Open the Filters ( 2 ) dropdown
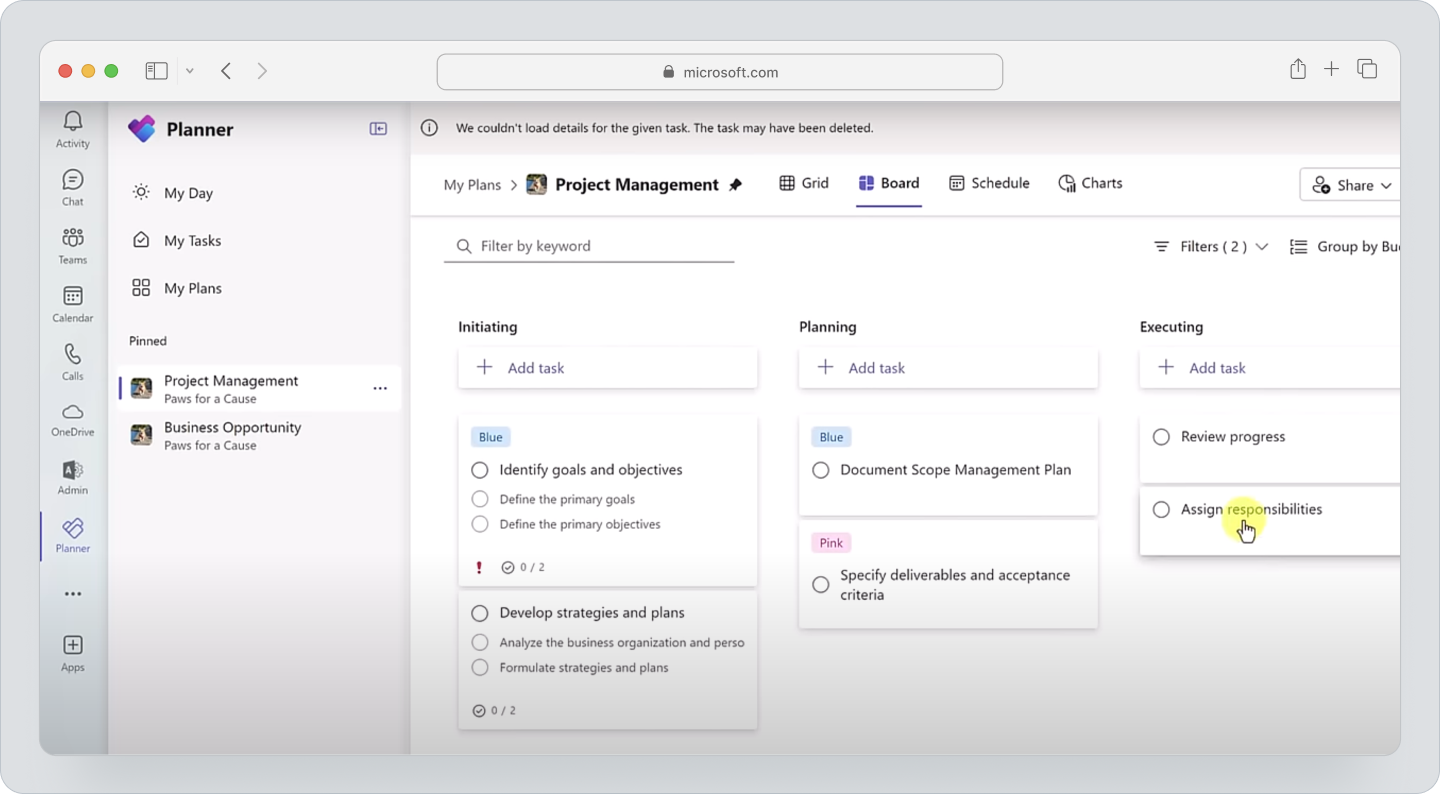 [x=1209, y=246]
